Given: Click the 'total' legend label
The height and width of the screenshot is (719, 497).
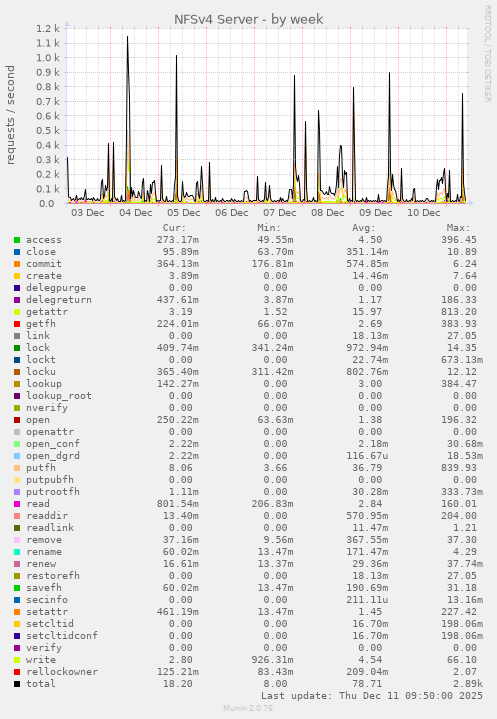Looking at the screenshot, I should (x=41, y=684).
